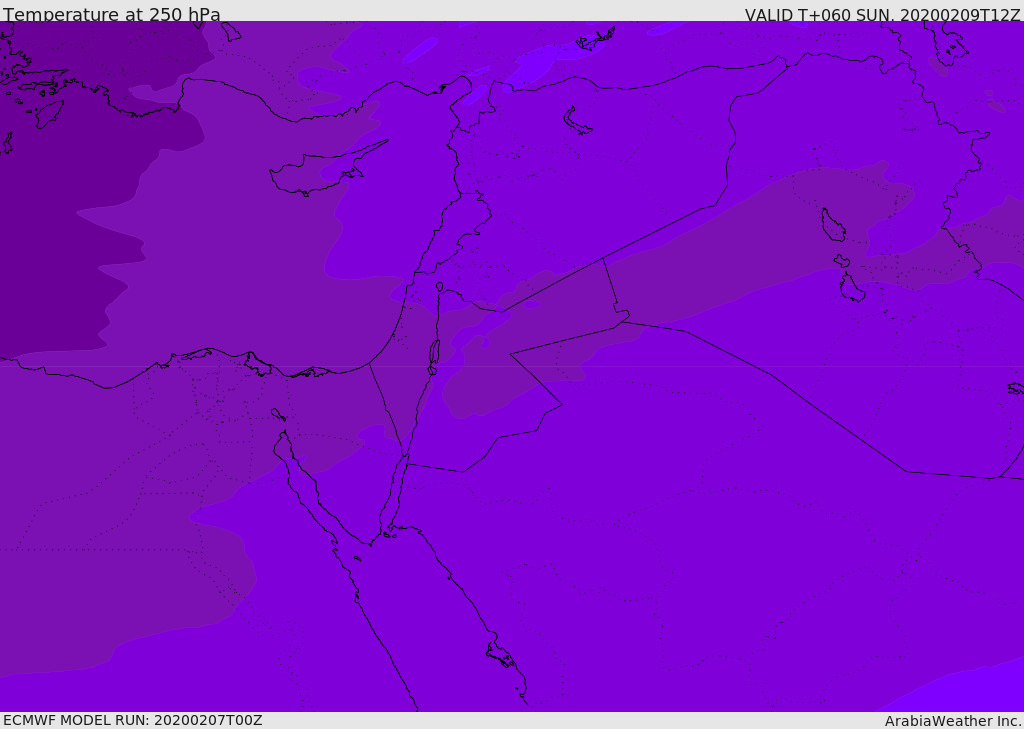Click the 'Temperature at 250 hPa' title text
This screenshot has width=1024, height=729.
tap(112, 14)
